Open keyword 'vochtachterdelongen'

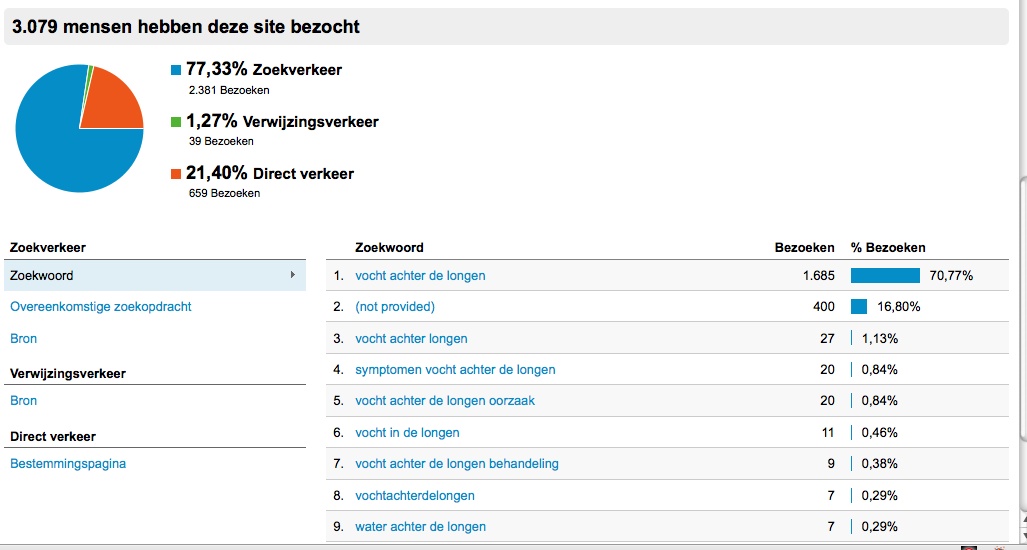415,496
